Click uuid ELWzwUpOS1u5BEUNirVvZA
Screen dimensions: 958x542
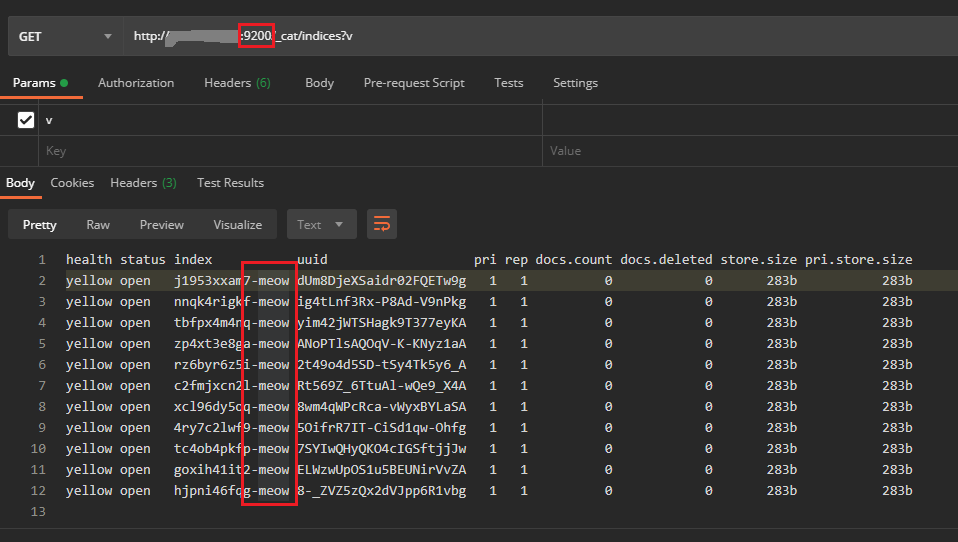click(x=382, y=469)
